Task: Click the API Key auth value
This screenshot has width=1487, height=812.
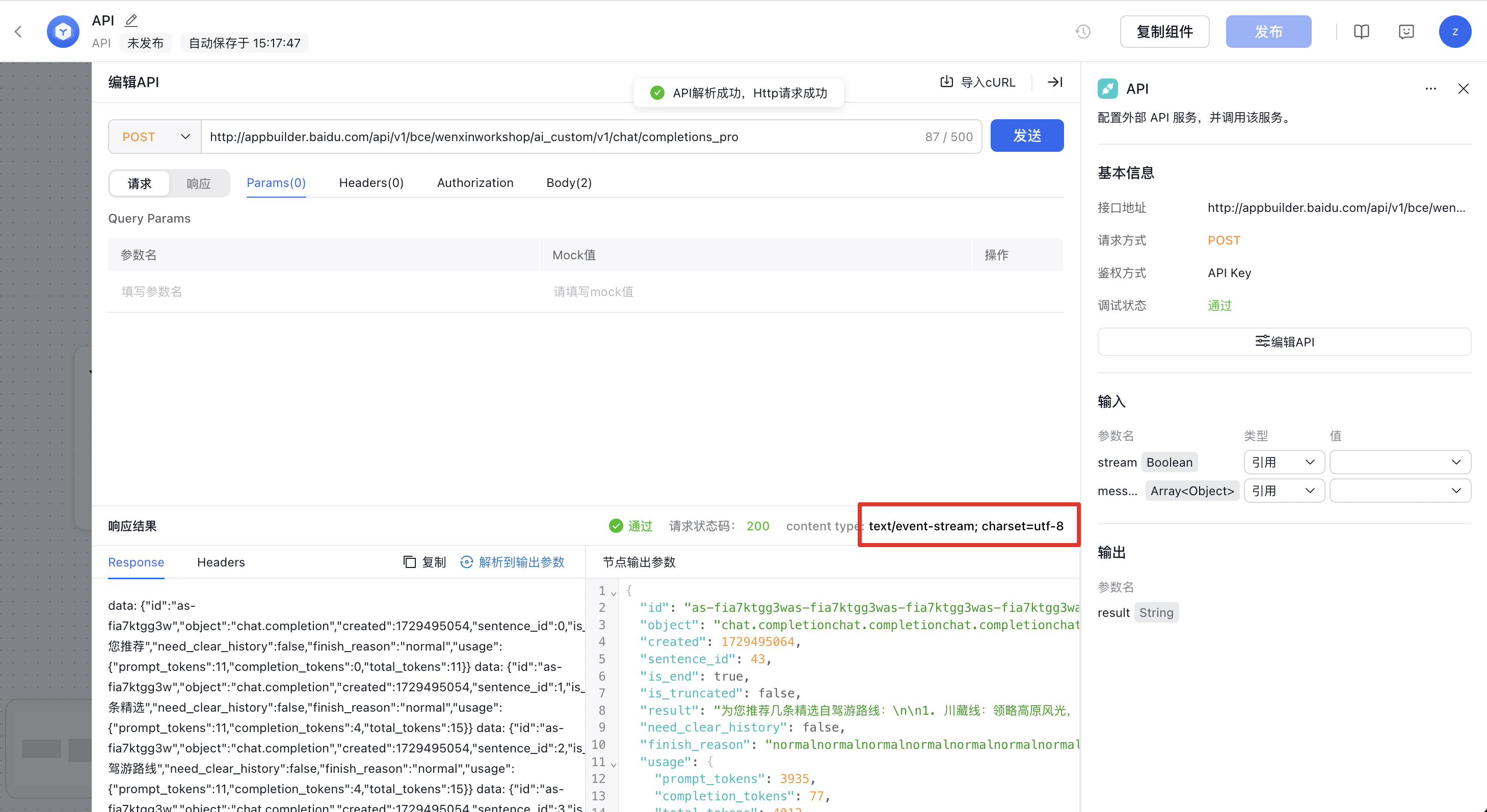Action: click(x=1230, y=273)
